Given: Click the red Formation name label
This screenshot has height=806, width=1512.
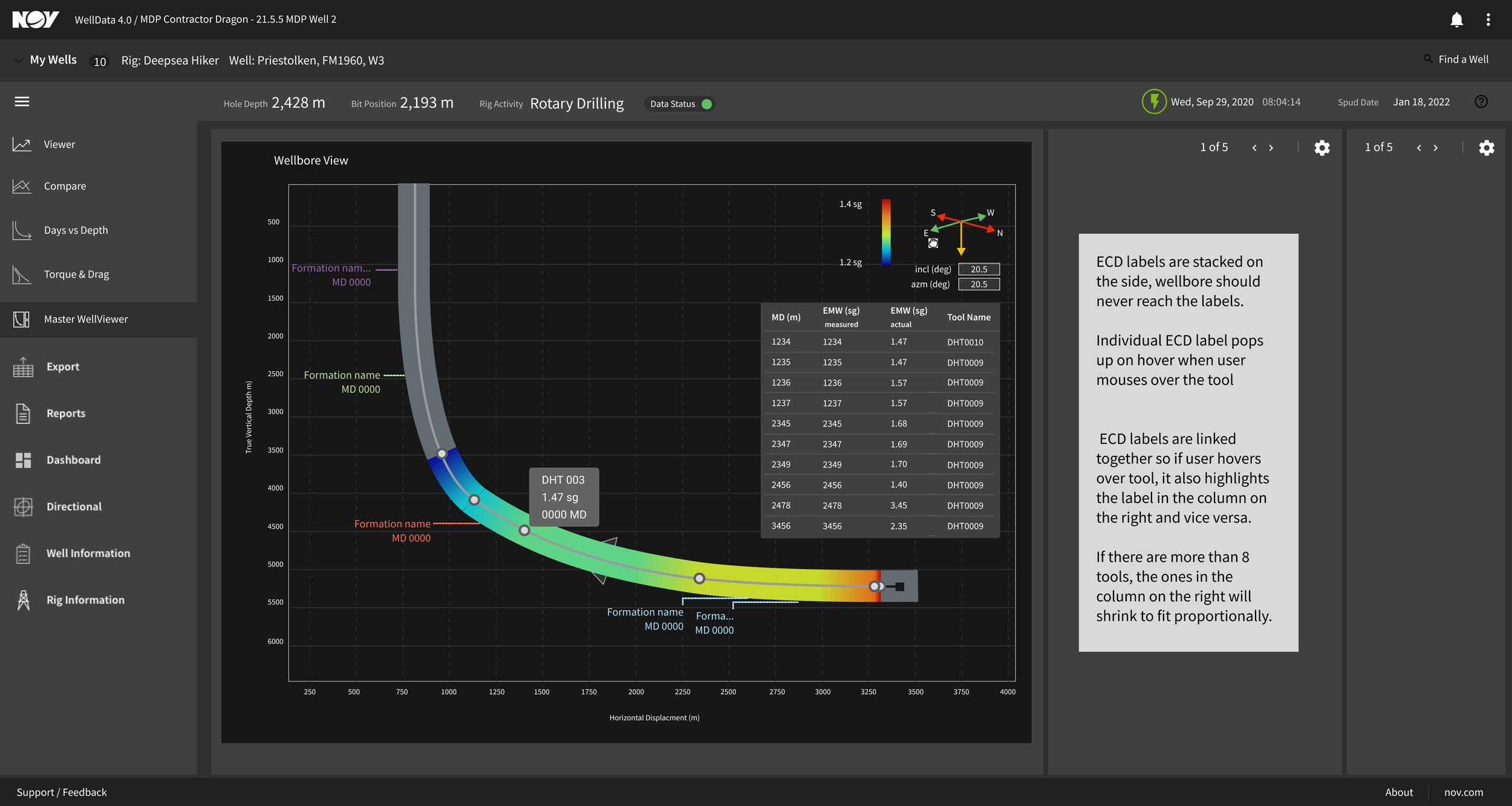Looking at the screenshot, I should 393,524.
